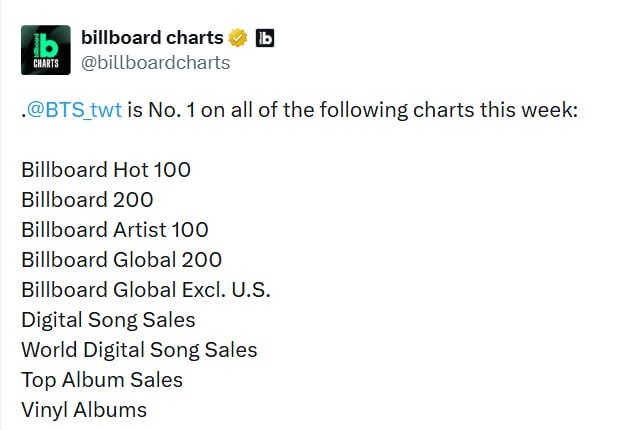The height and width of the screenshot is (430, 624).
Task: Click the 'Billboard 200' line
Action: (x=87, y=200)
